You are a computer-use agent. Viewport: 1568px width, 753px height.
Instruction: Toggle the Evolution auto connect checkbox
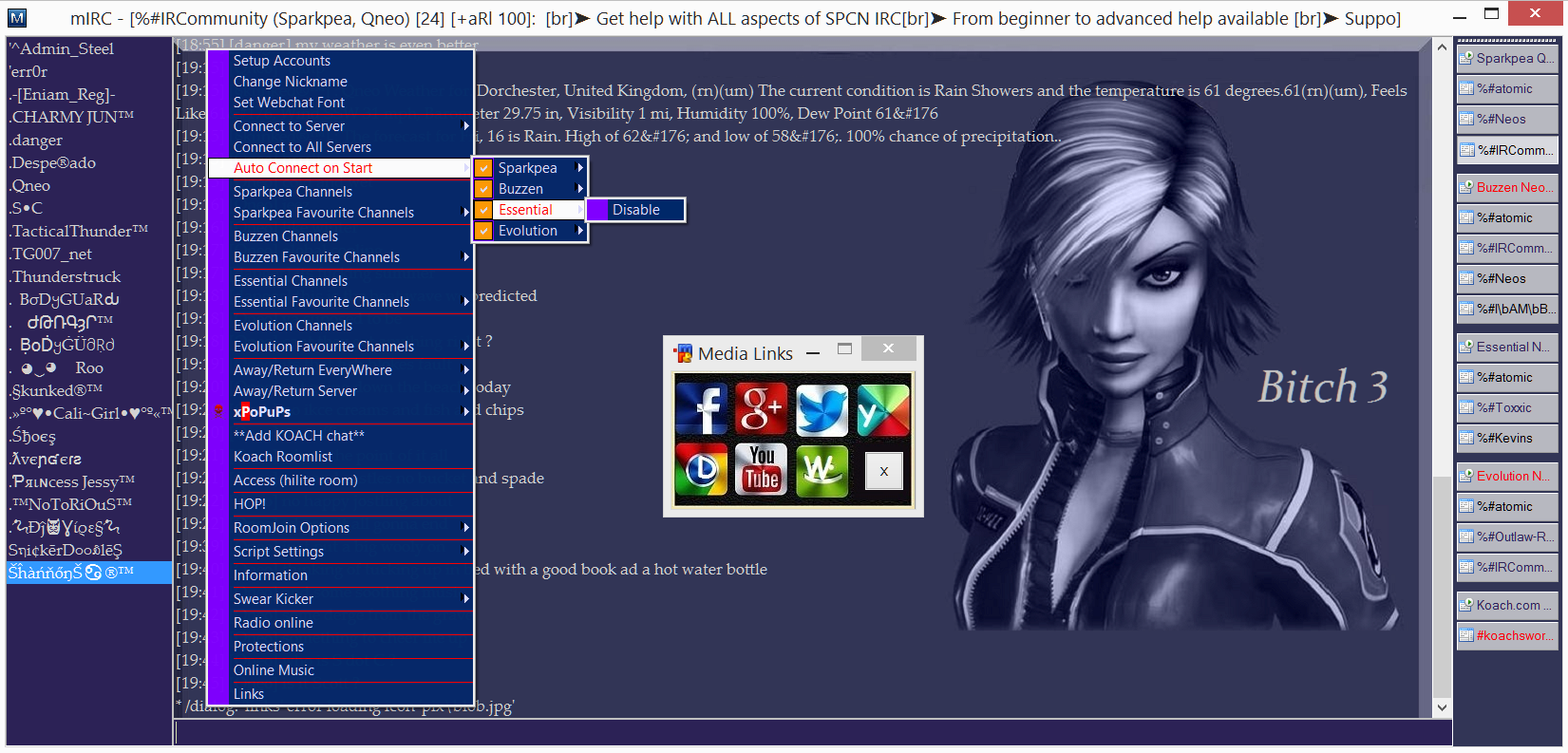point(484,231)
